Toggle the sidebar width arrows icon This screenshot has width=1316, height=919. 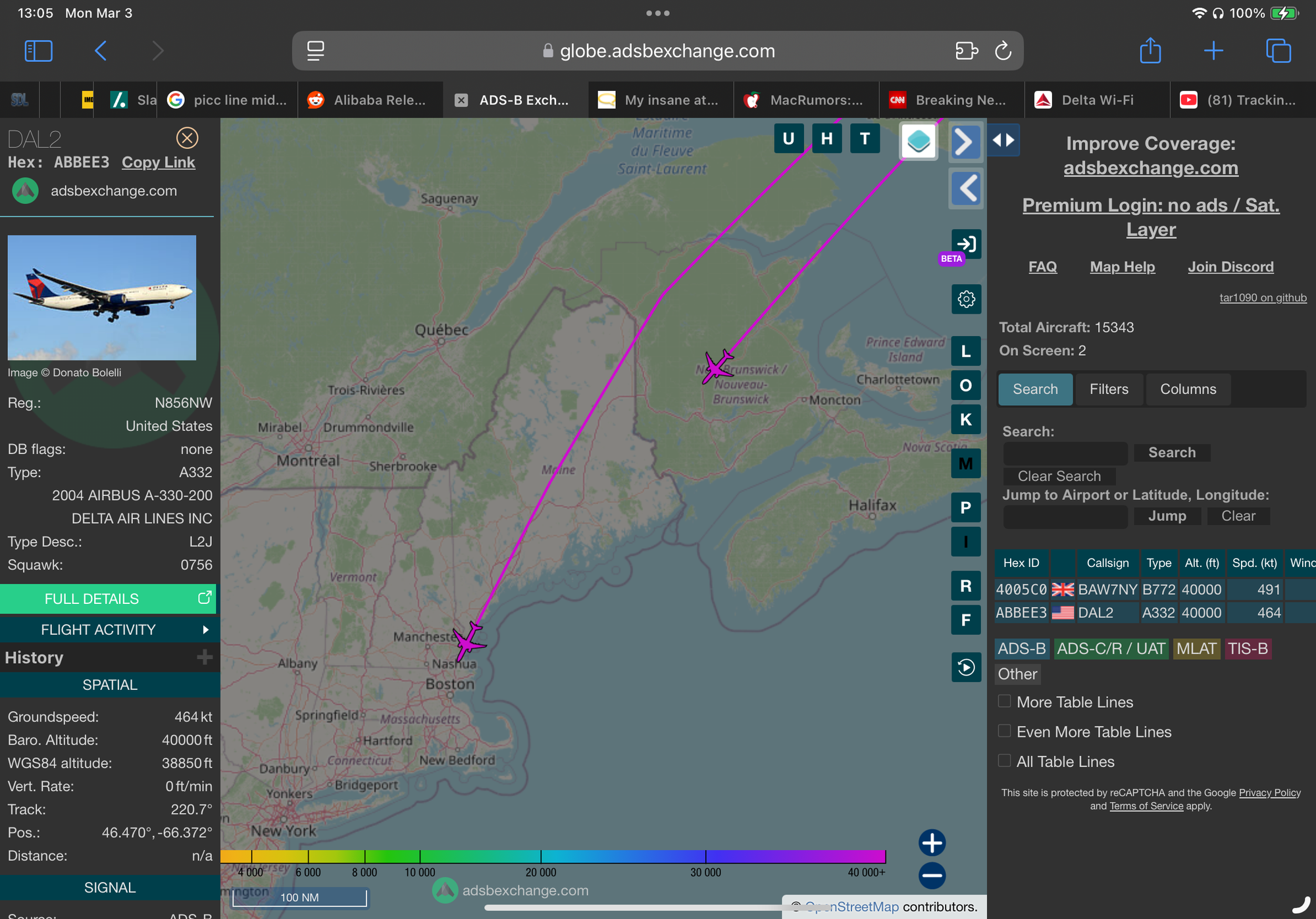click(1003, 140)
